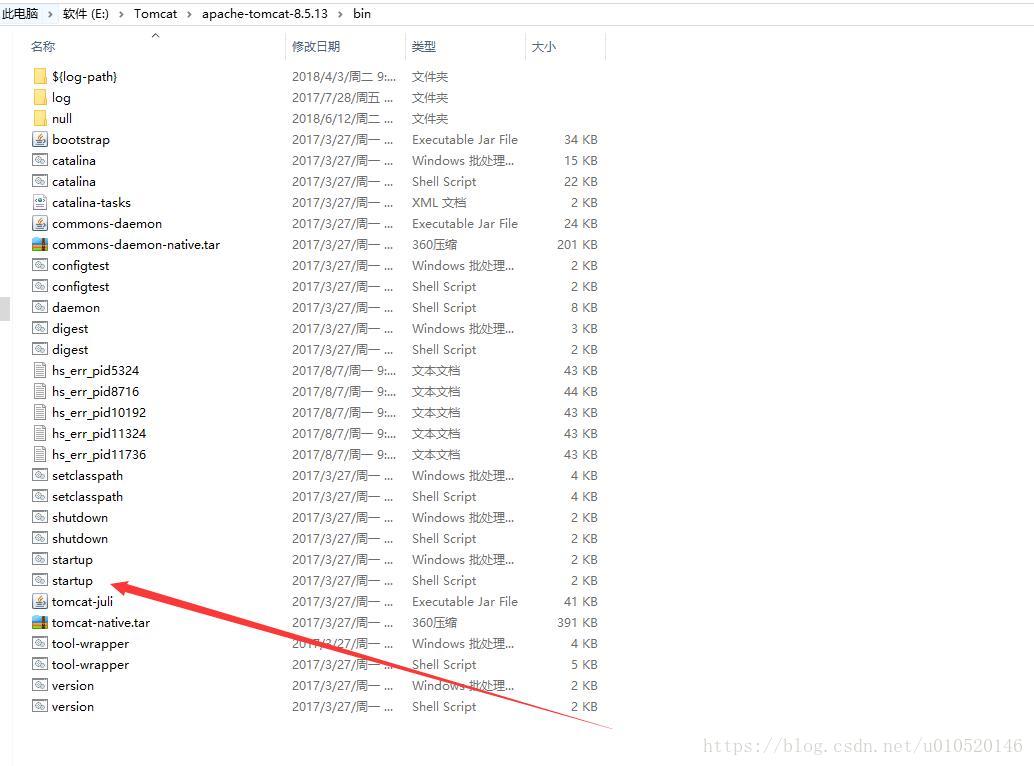The height and width of the screenshot is (766, 1034).
Task: Open the chevron after apache-tomcat-8.5.13 in breadcrumb
Action: click(340, 14)
